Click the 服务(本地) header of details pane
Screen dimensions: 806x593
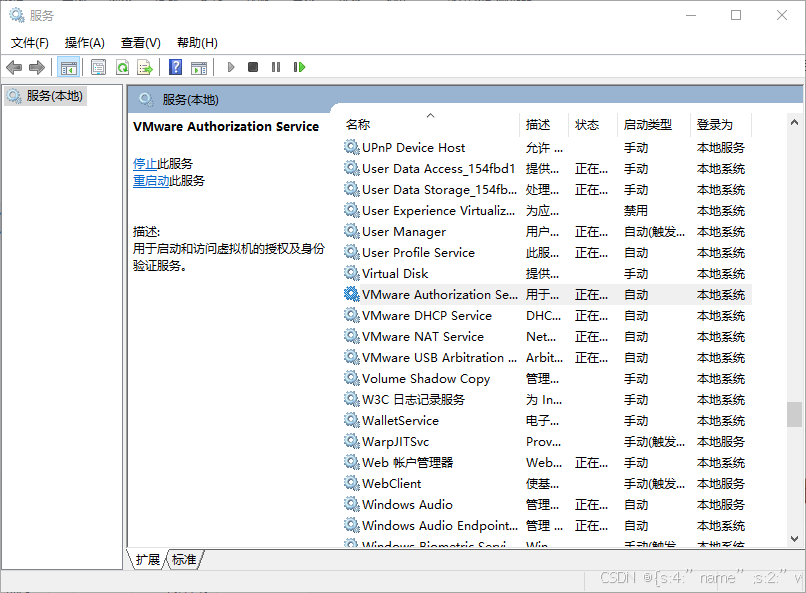(190, 99)
